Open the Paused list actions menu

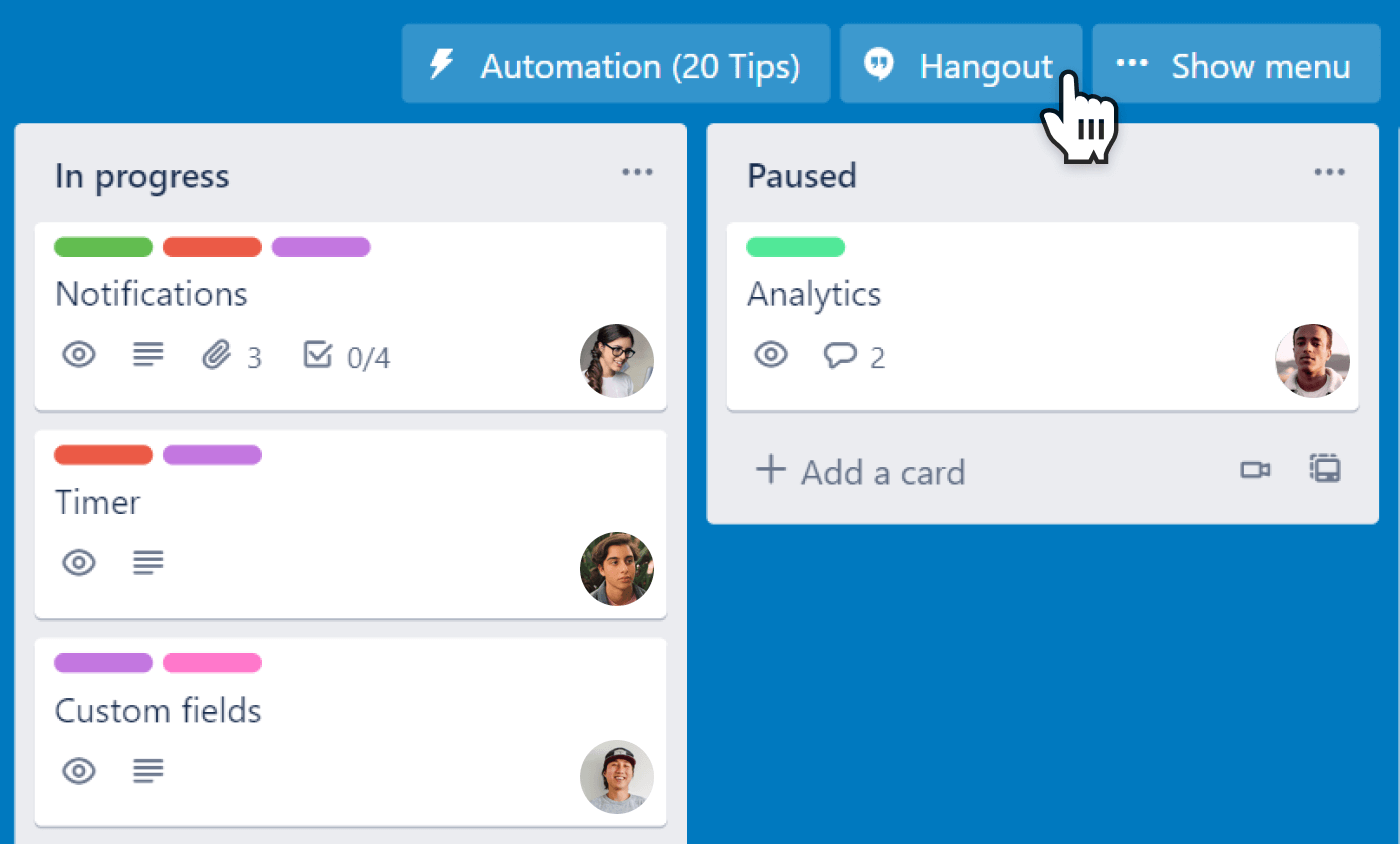coord(1329,173)
